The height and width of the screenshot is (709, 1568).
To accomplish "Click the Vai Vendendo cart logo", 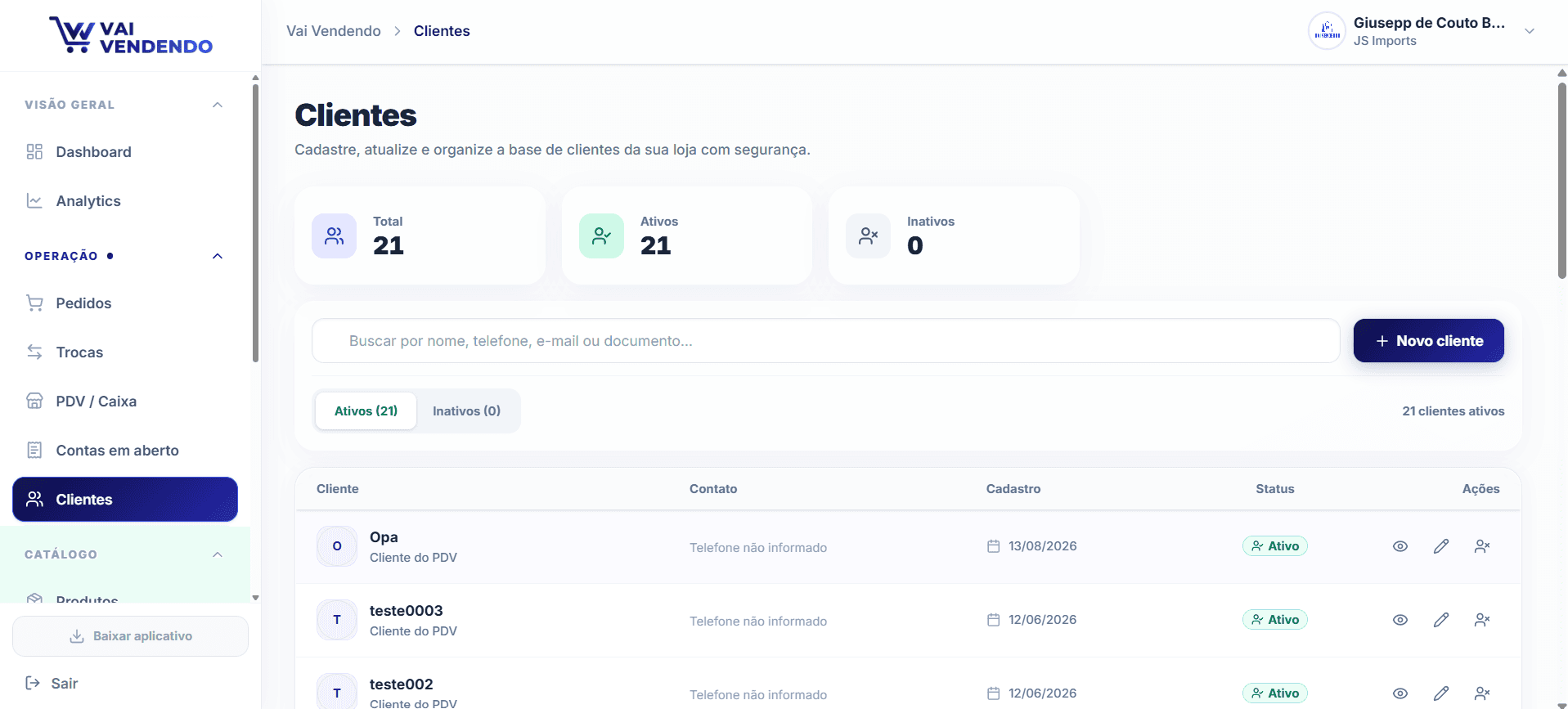I will pyautogui.click(x=131, y=35).
